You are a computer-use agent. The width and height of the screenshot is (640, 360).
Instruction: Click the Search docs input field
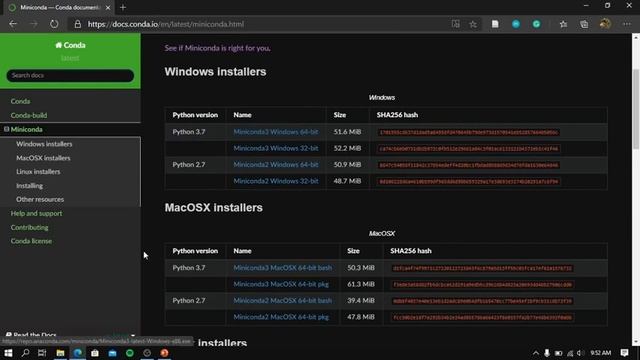70,76
